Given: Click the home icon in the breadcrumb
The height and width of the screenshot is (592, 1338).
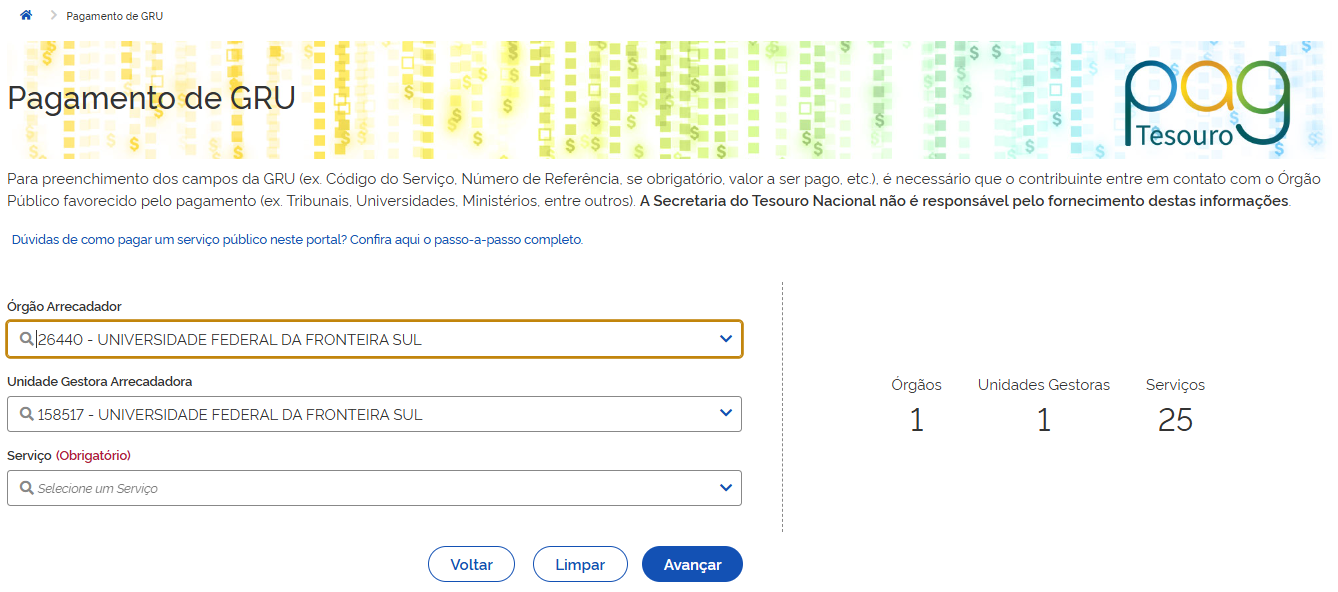Looking at the screenshot, I should tap(26, 16).
